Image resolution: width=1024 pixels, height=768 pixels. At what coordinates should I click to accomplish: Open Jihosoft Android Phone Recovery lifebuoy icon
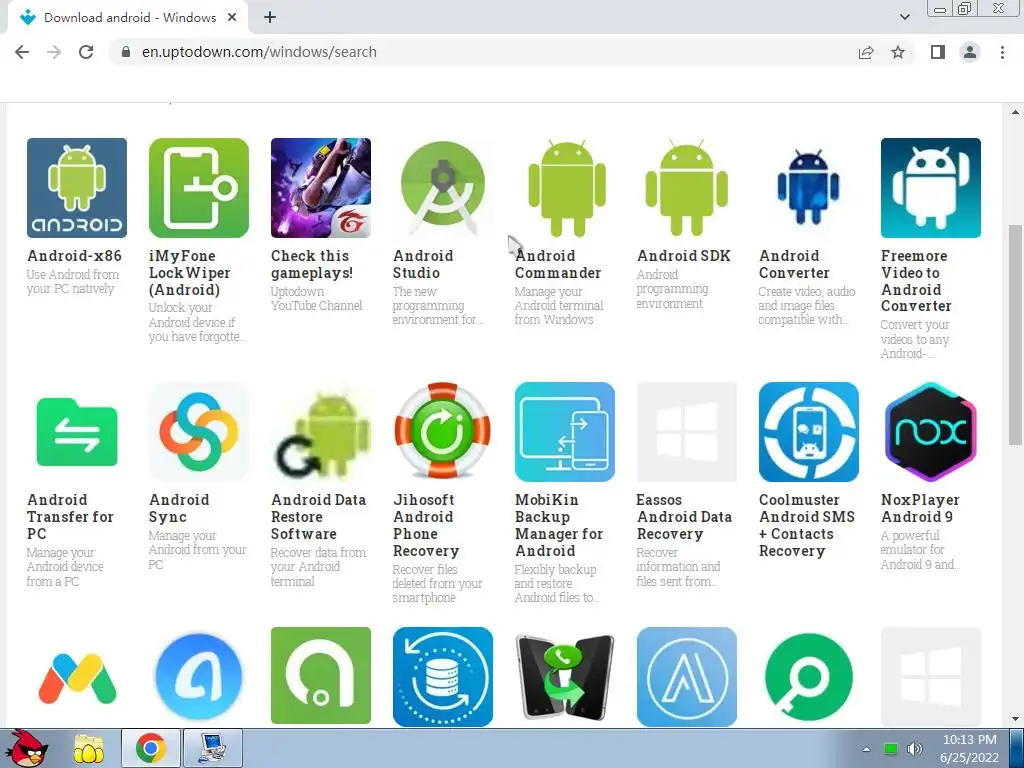click(x=443, y=432)
